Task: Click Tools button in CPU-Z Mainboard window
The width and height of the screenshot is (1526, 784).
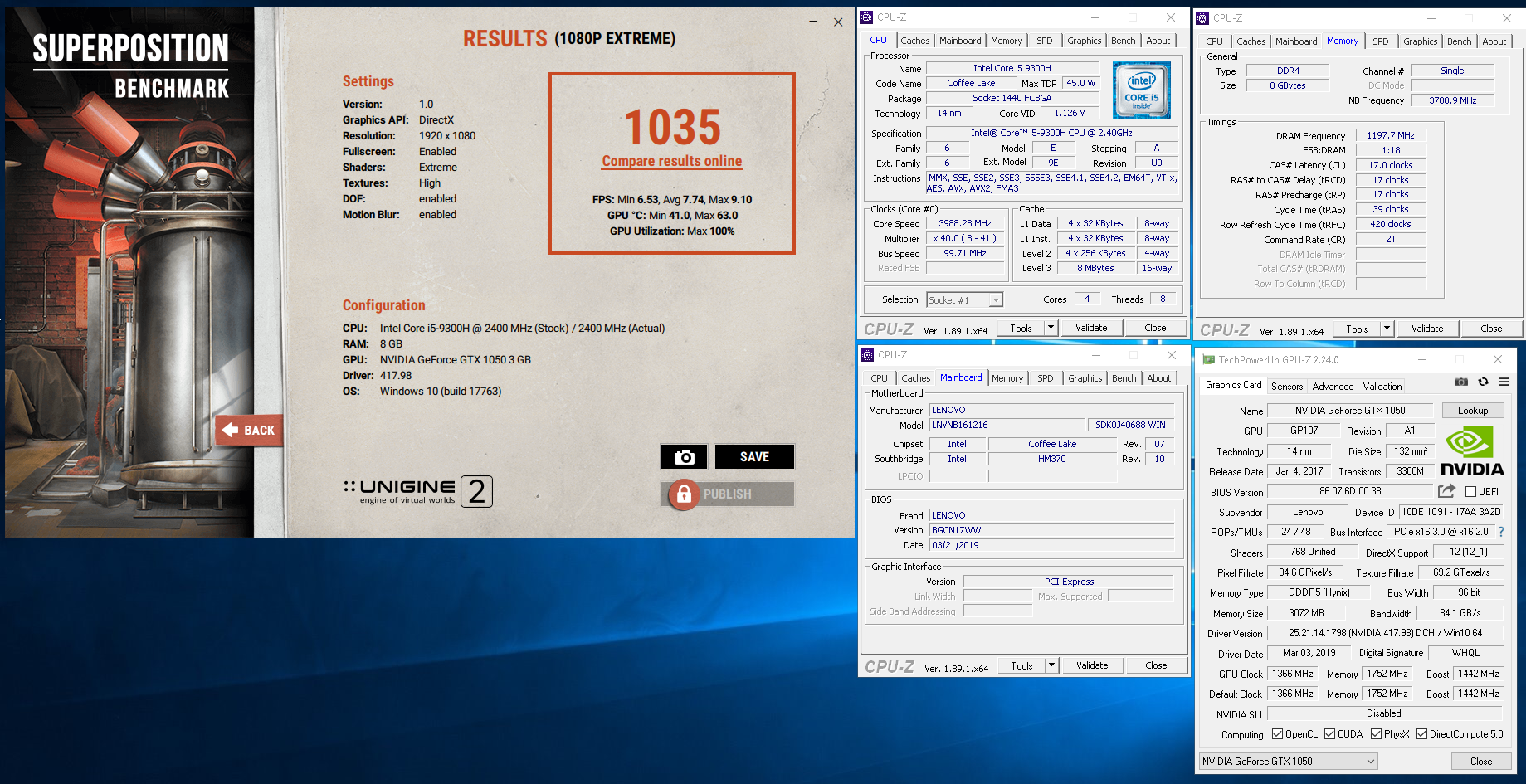Action: tap(1021, 665)
